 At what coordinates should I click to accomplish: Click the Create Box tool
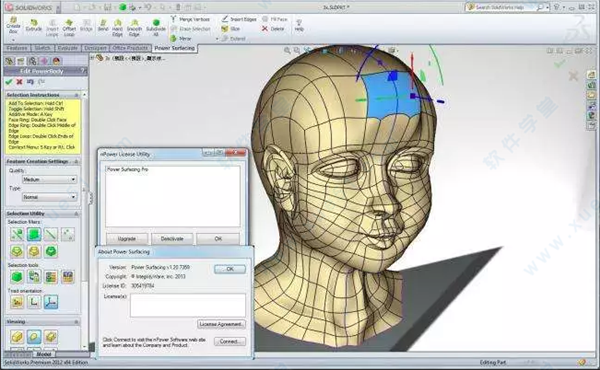pyautogui.click(x=13, y=25)
